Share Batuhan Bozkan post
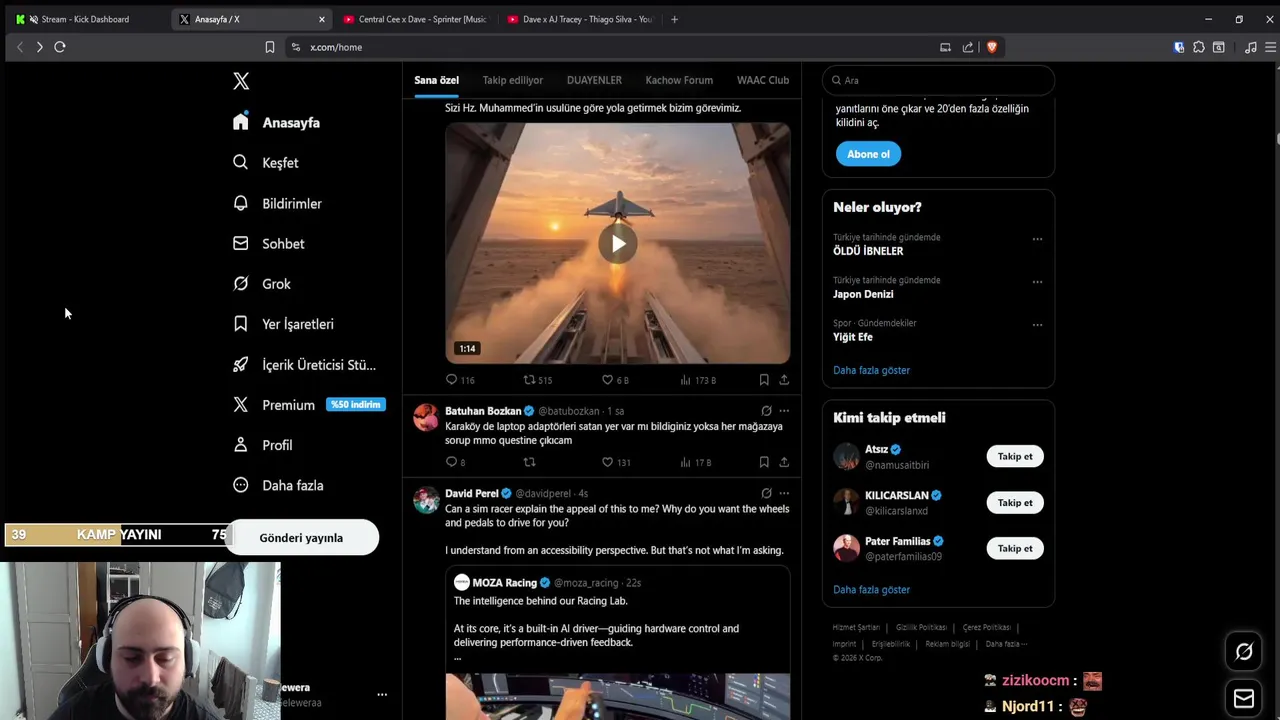The image size is (1280, 720). 784,462
